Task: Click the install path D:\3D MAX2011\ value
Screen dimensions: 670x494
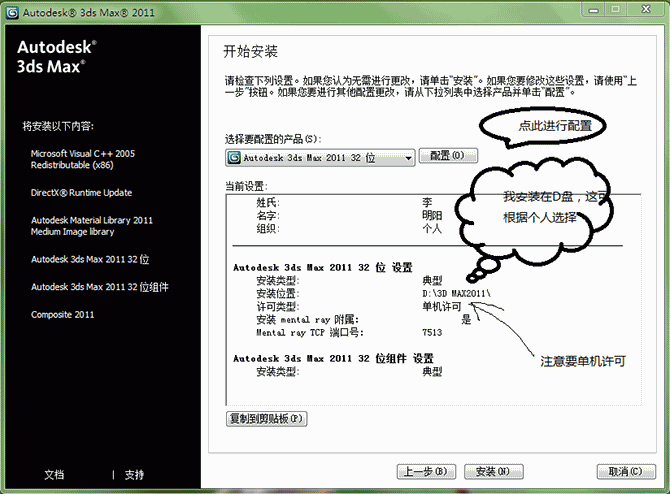Action: click(x=456, y=294)
